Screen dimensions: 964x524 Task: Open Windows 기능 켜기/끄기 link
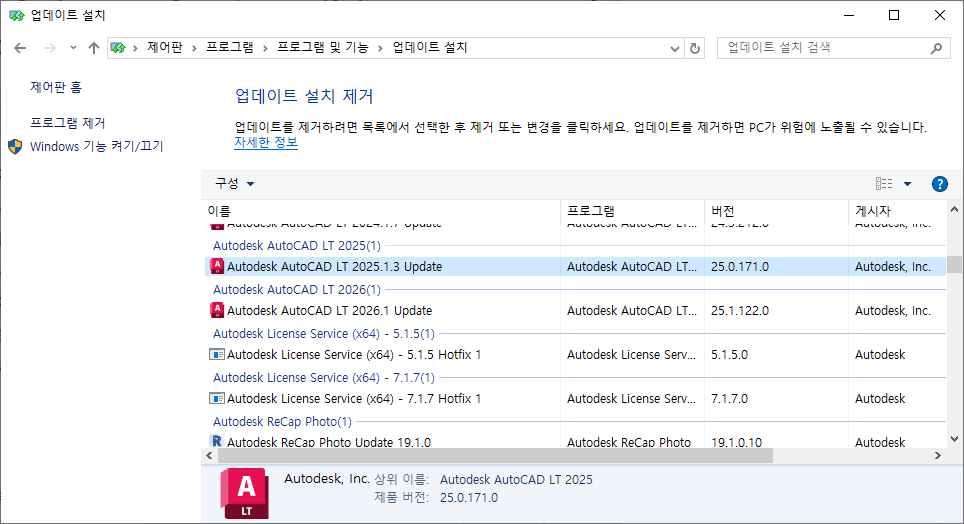tap(96, 147)
